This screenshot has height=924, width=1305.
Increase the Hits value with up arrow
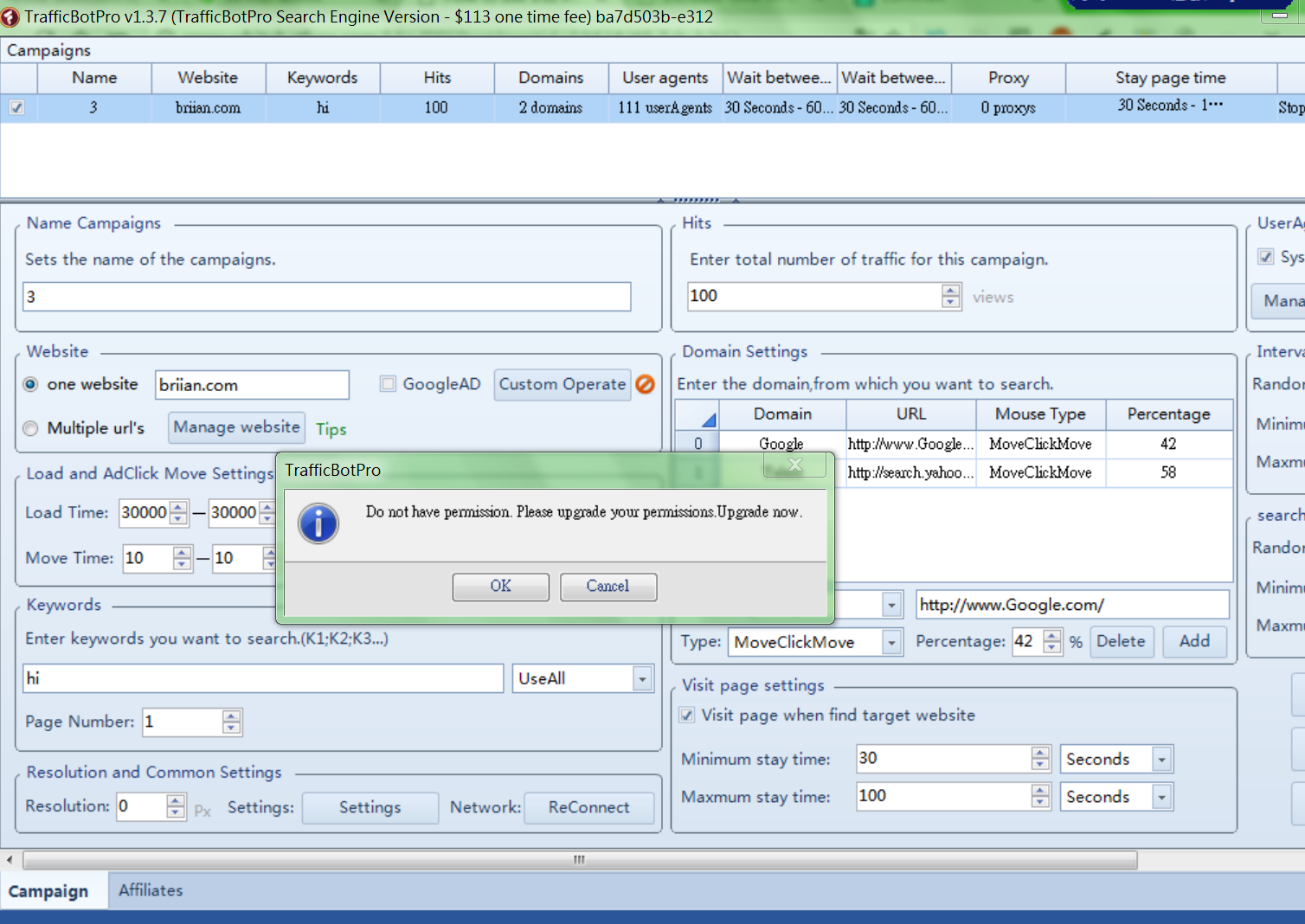point(951,290)
